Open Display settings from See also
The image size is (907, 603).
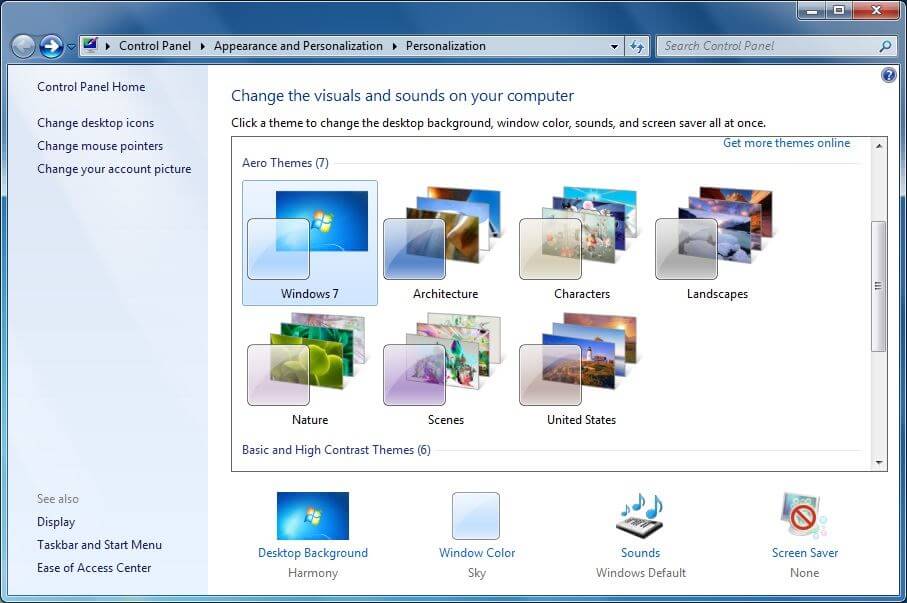coord(56,521)
